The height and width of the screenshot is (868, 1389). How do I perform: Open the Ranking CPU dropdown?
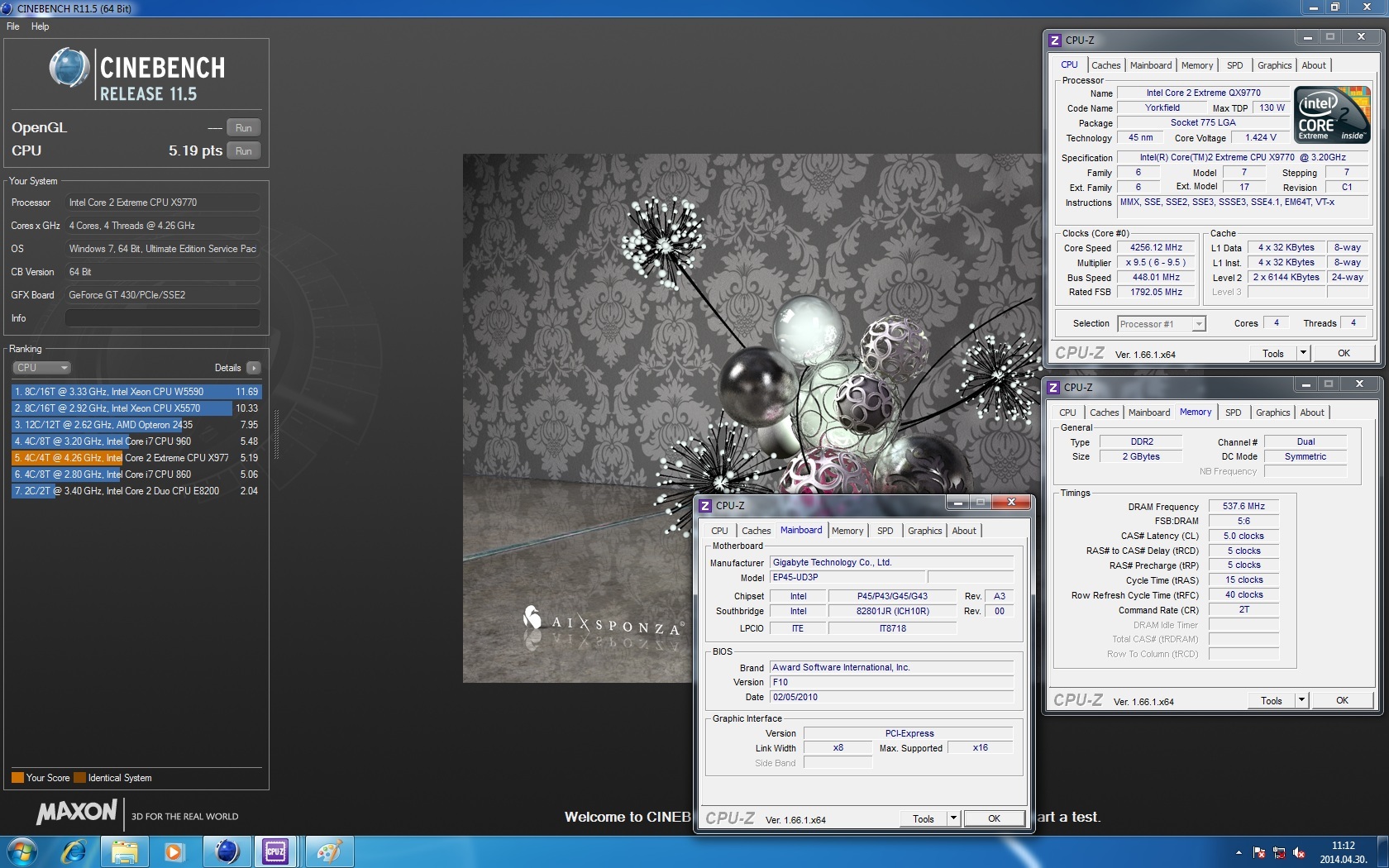pos(41,368)
